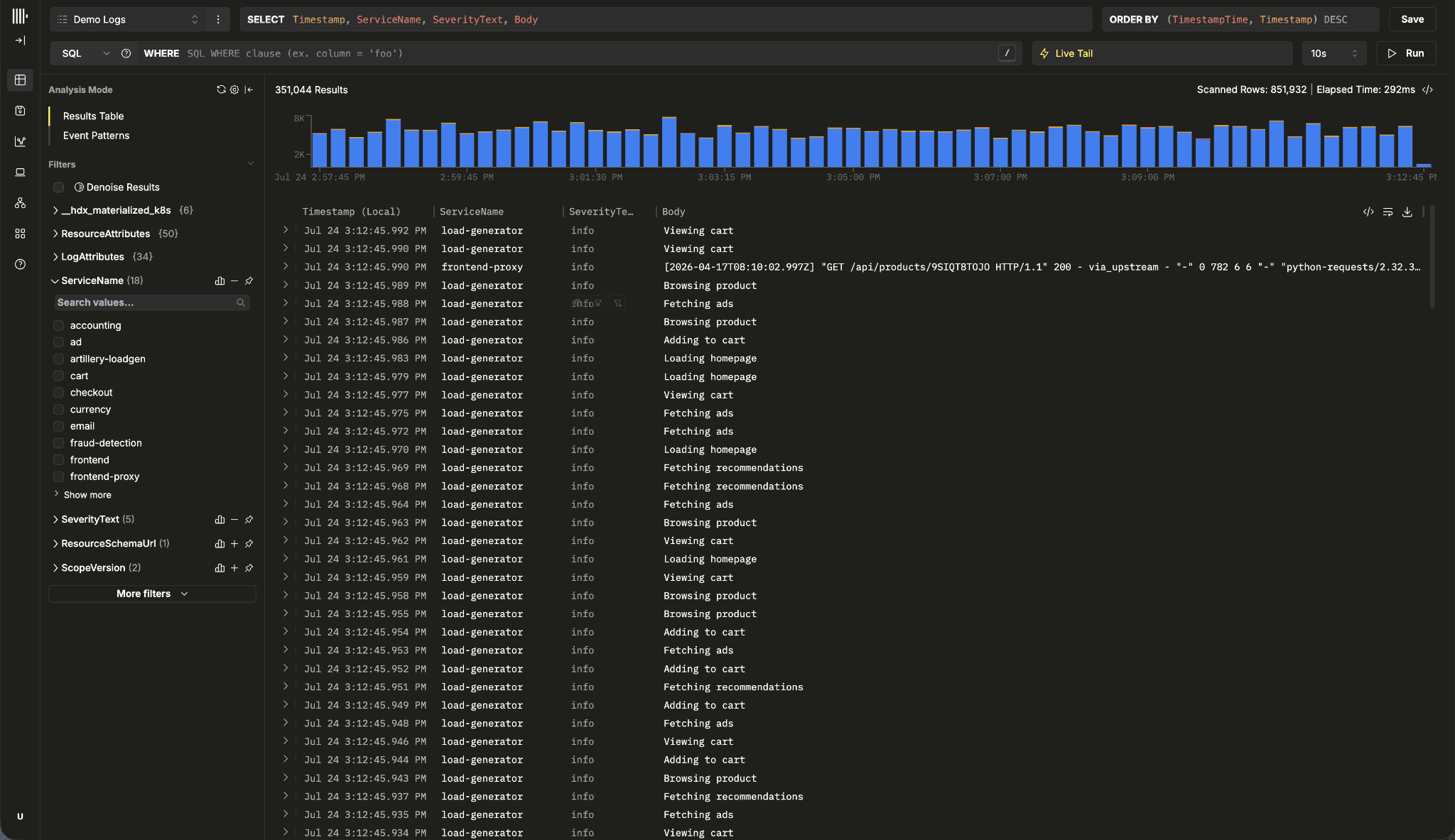The width and height of the screenshot is (1455, 840).
Task: Collapse the Filters section chevron
Action: [x=250, y=164]
